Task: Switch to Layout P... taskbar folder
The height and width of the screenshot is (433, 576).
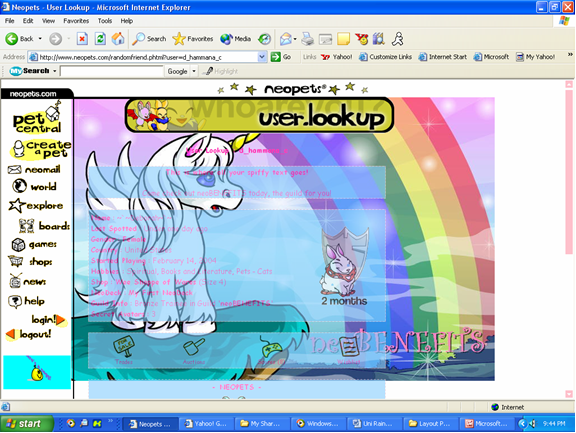Action: click(x=431, y=423)
